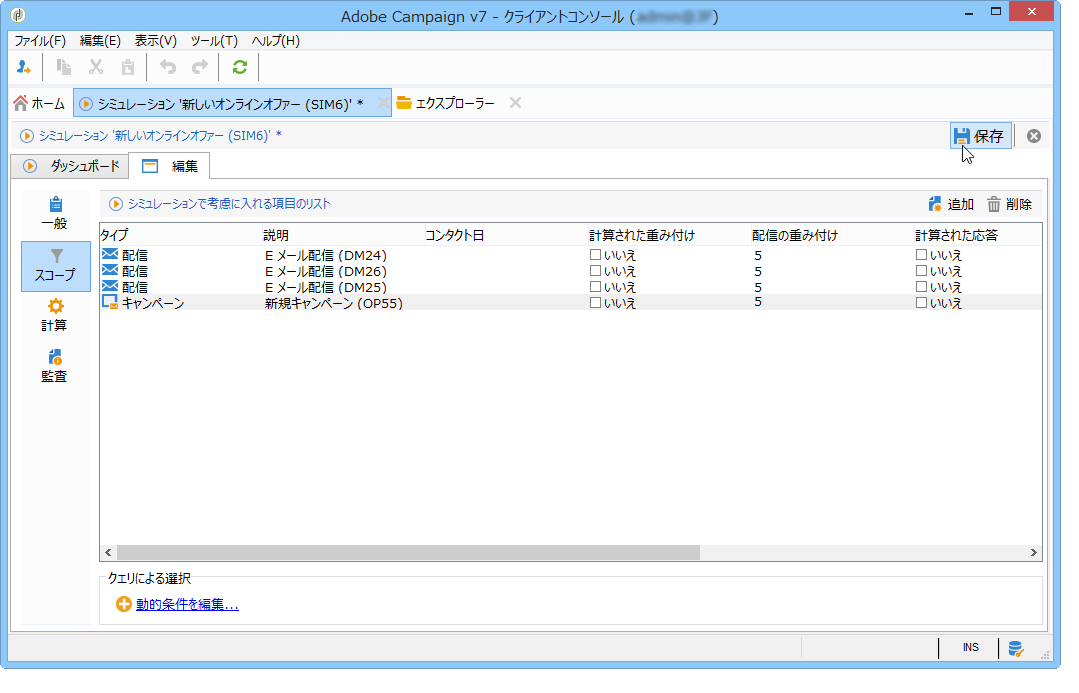Screen dimensions: 1079x693
Task: Click the horizontal scrollbar thumb in list
Action: 408,553
